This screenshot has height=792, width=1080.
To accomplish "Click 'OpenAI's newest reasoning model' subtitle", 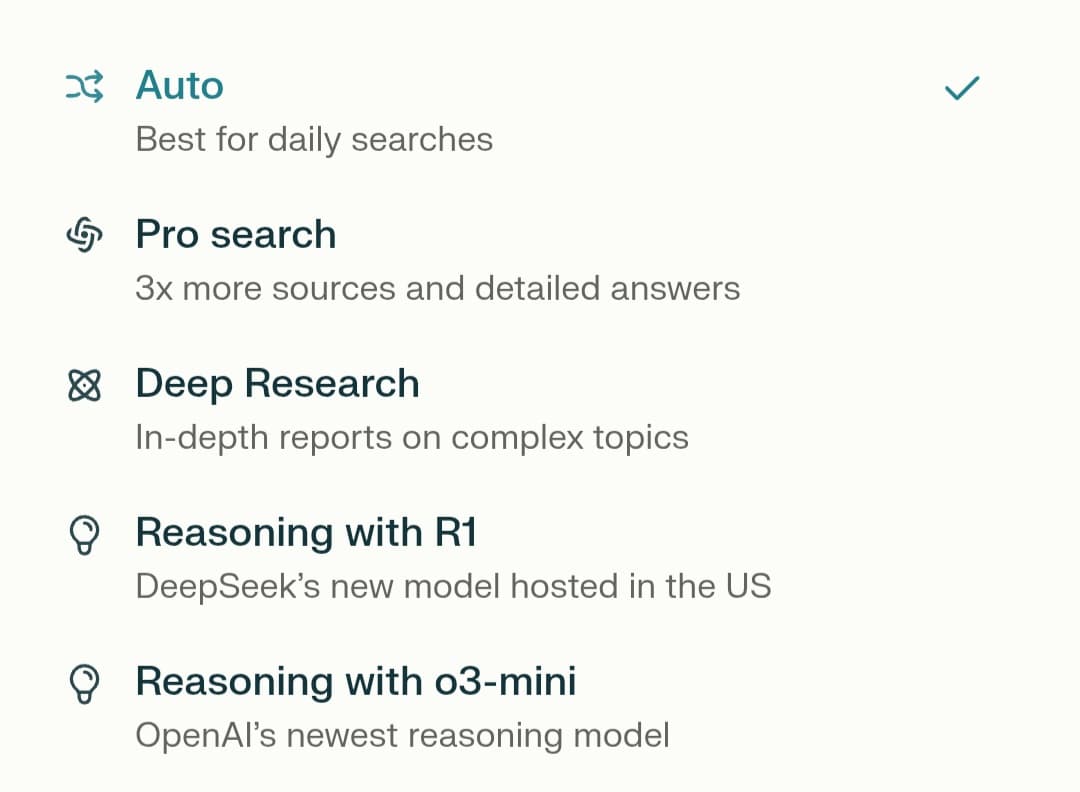I will [x=402, y=735].
